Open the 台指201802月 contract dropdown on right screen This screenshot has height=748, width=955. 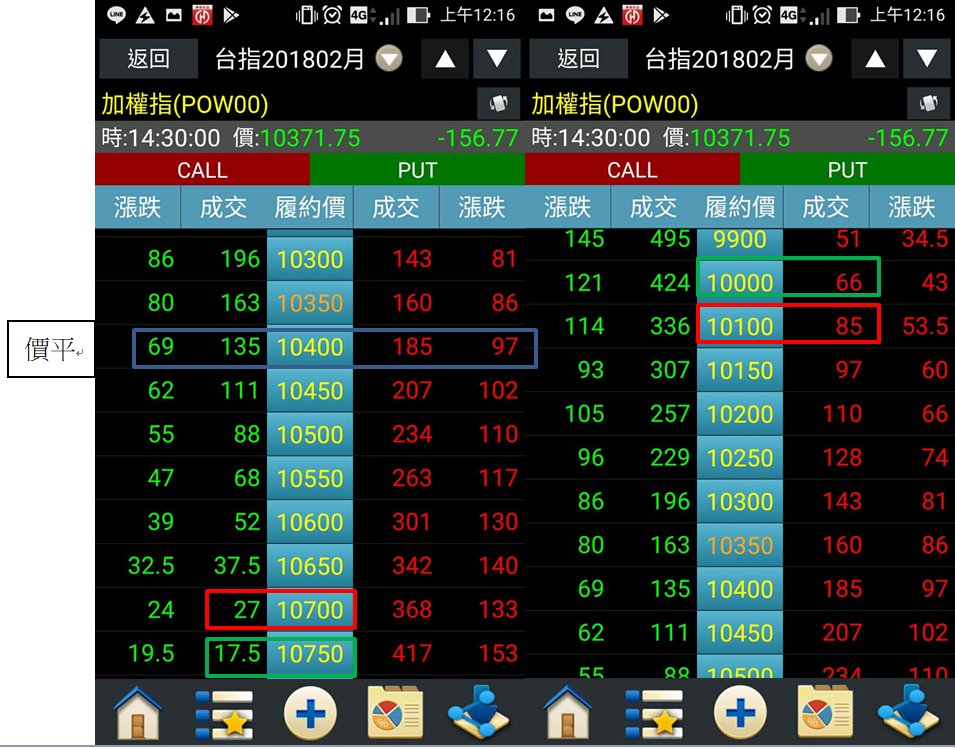[x=819, y=59]
